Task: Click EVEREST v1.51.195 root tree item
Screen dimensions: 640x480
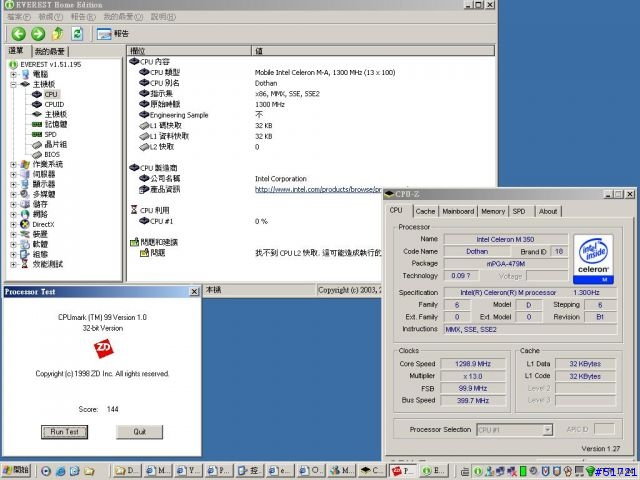Action: click(x=51, y=64)
